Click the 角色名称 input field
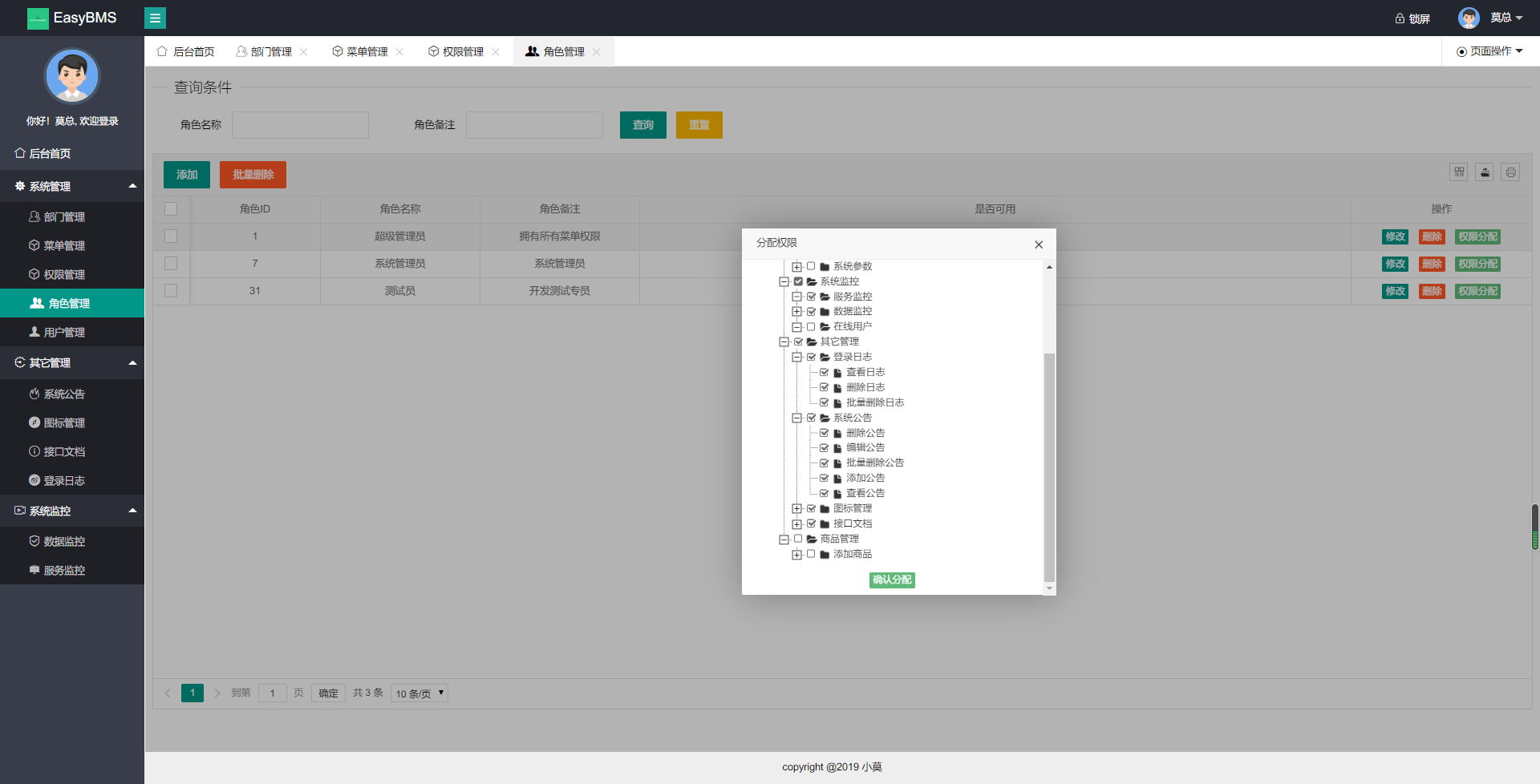1540x784 pixels. (x=301, y=125)
